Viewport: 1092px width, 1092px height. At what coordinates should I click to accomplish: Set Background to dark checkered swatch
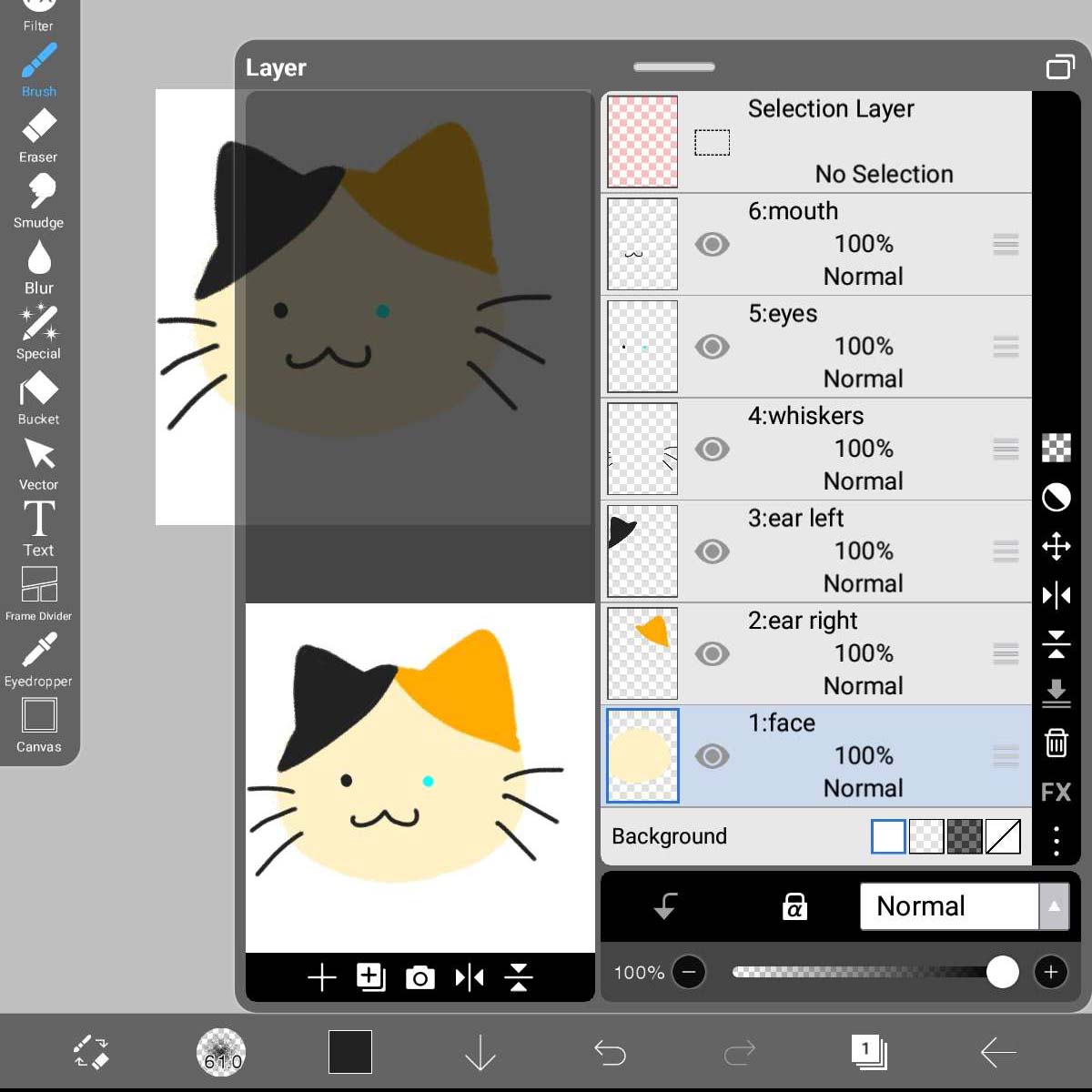[x=965, y=836]
